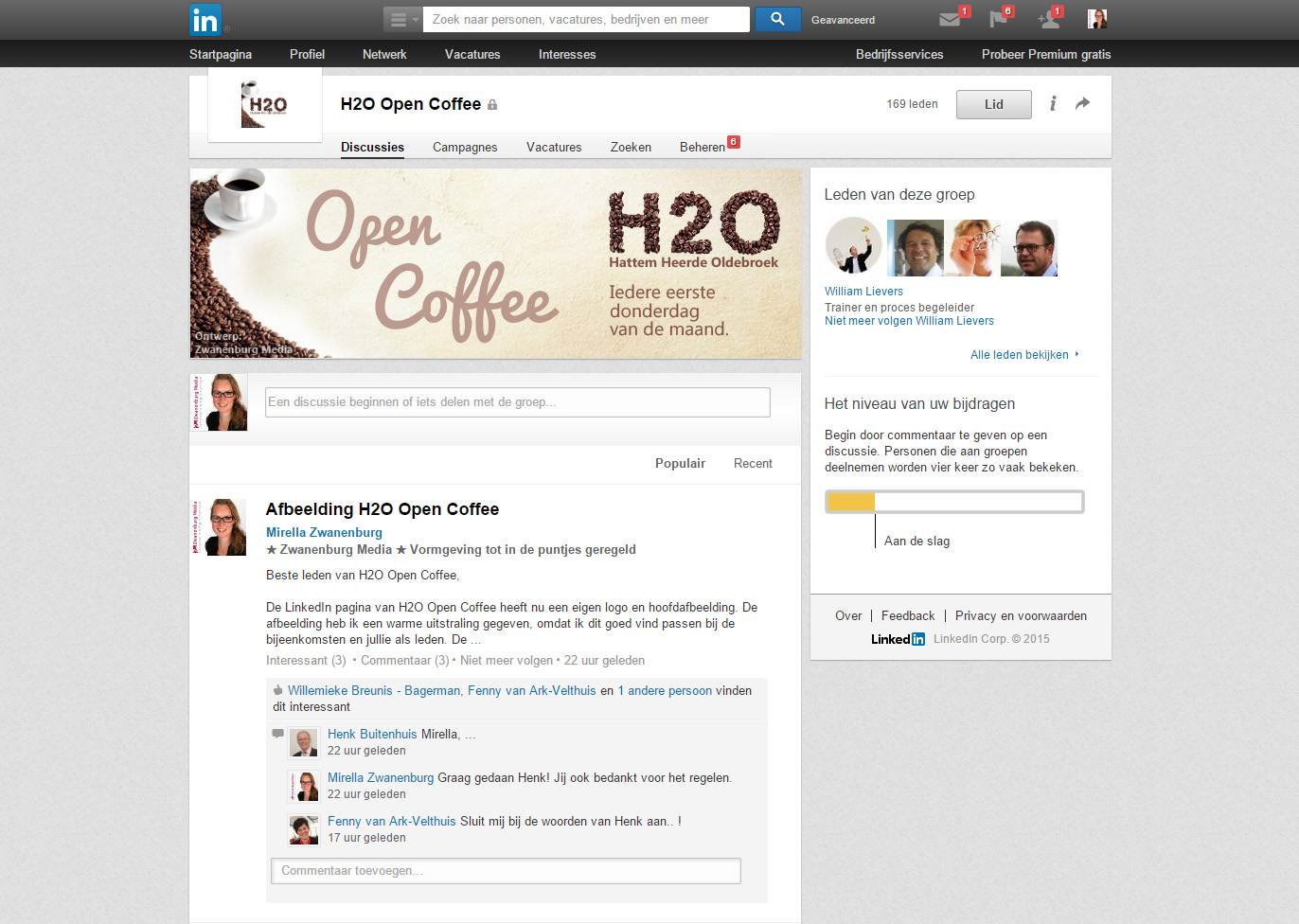Image resolution: width=1299 pixels, height=924 pixels.
Task: Click the 'Commentaar toevoegen' comment field
Action: (x=506, y=871)
